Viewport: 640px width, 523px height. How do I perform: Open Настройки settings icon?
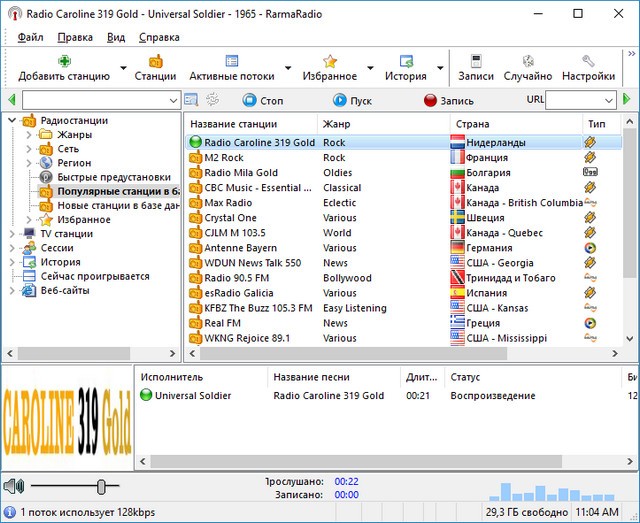click(588, 62)
